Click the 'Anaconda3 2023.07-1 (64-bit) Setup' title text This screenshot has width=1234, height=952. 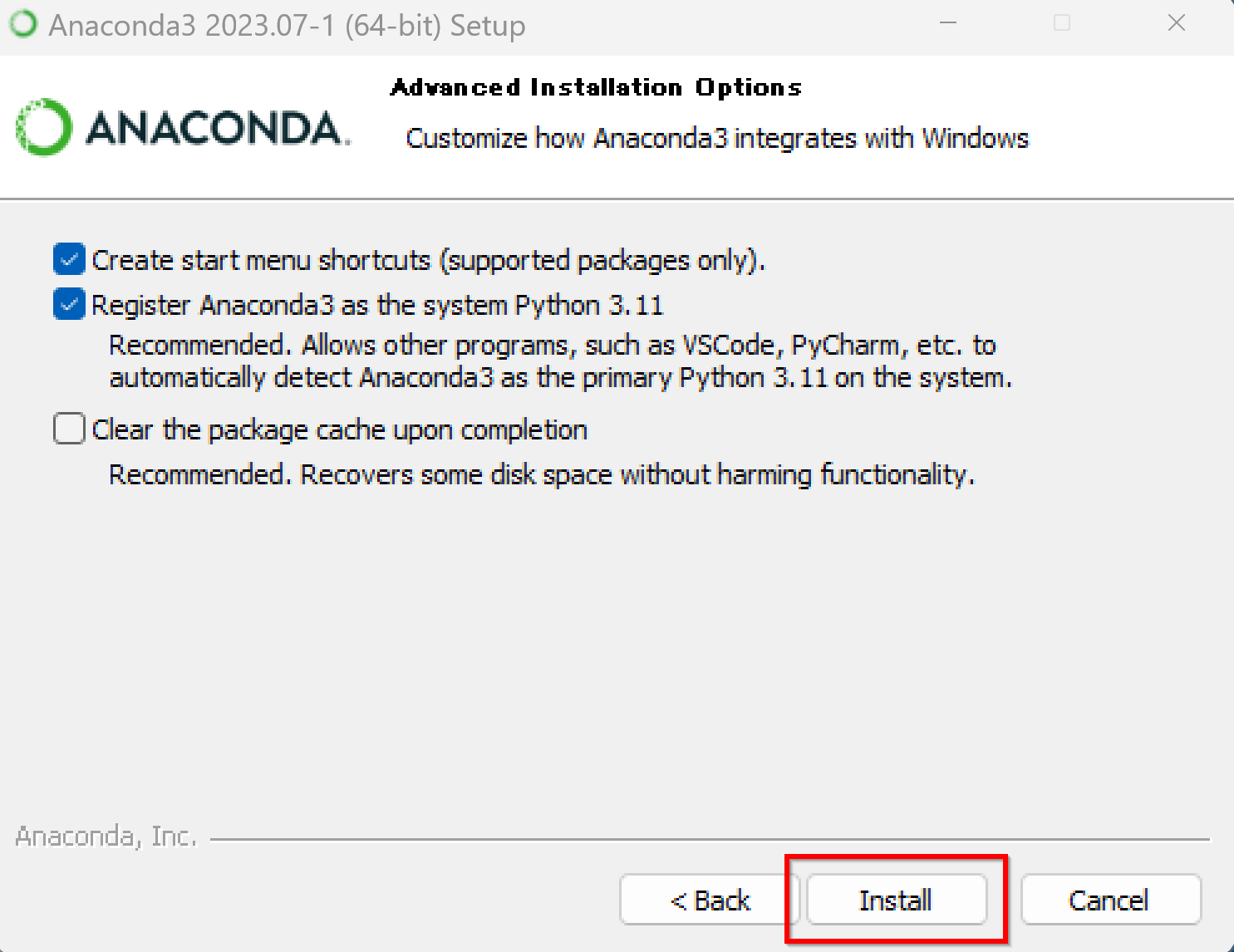[x=288, y=26]
